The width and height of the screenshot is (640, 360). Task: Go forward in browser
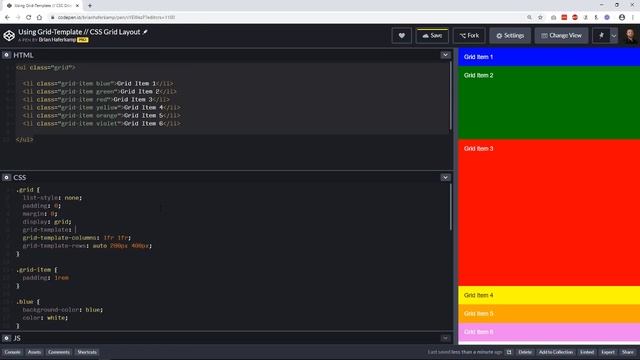(x=18, y=18)
